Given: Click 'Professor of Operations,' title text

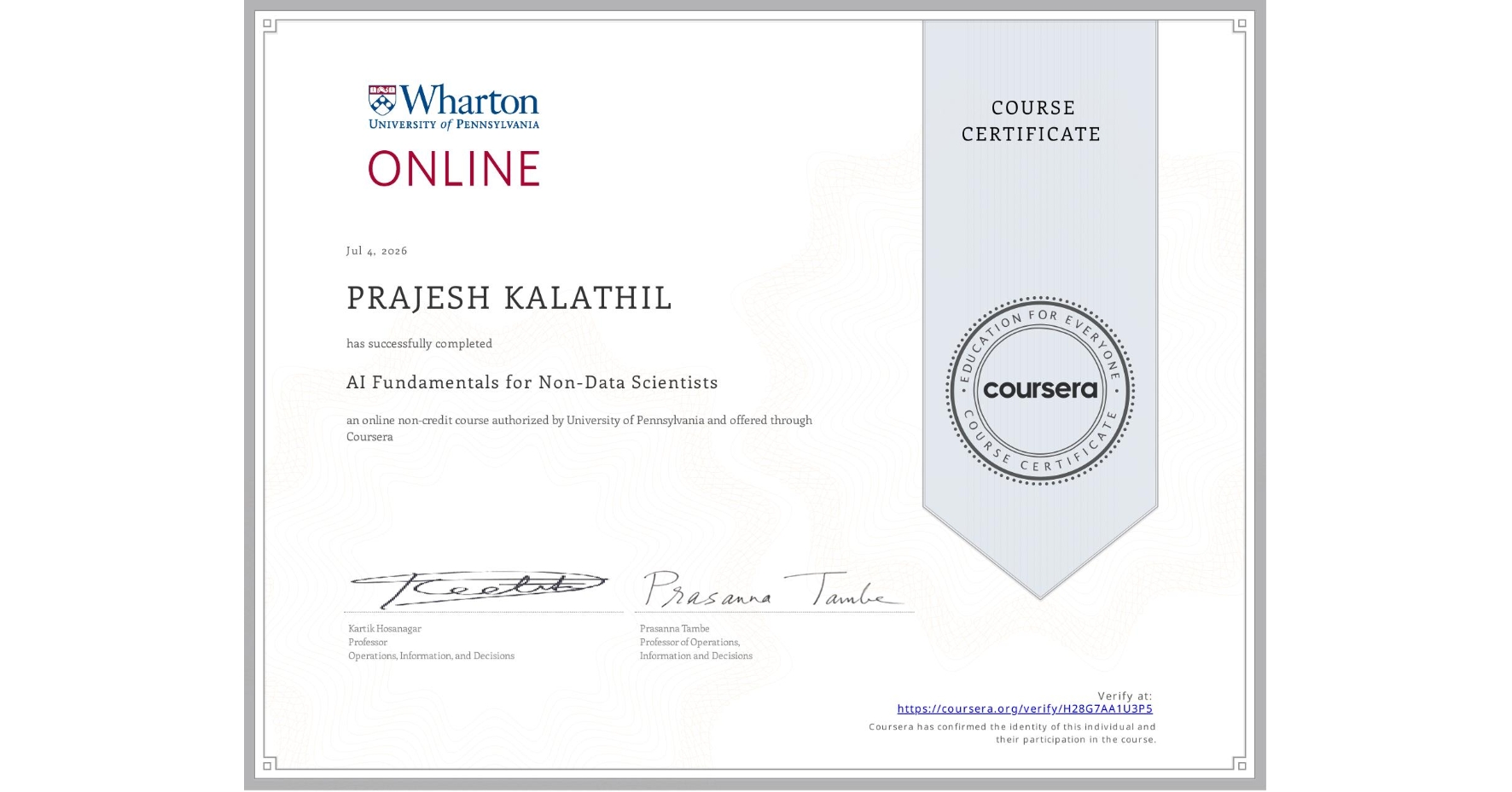Looking at the screenshot, I should pos(689,643).
